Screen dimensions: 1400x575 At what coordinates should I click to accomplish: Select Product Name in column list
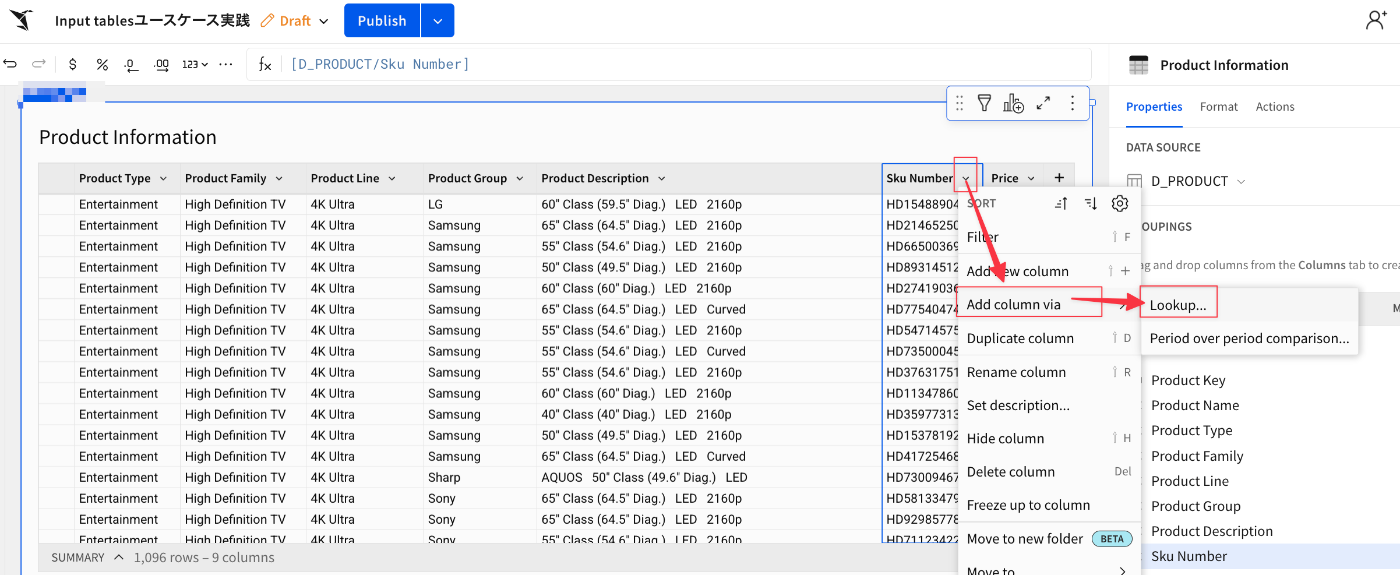(1195, 405)
